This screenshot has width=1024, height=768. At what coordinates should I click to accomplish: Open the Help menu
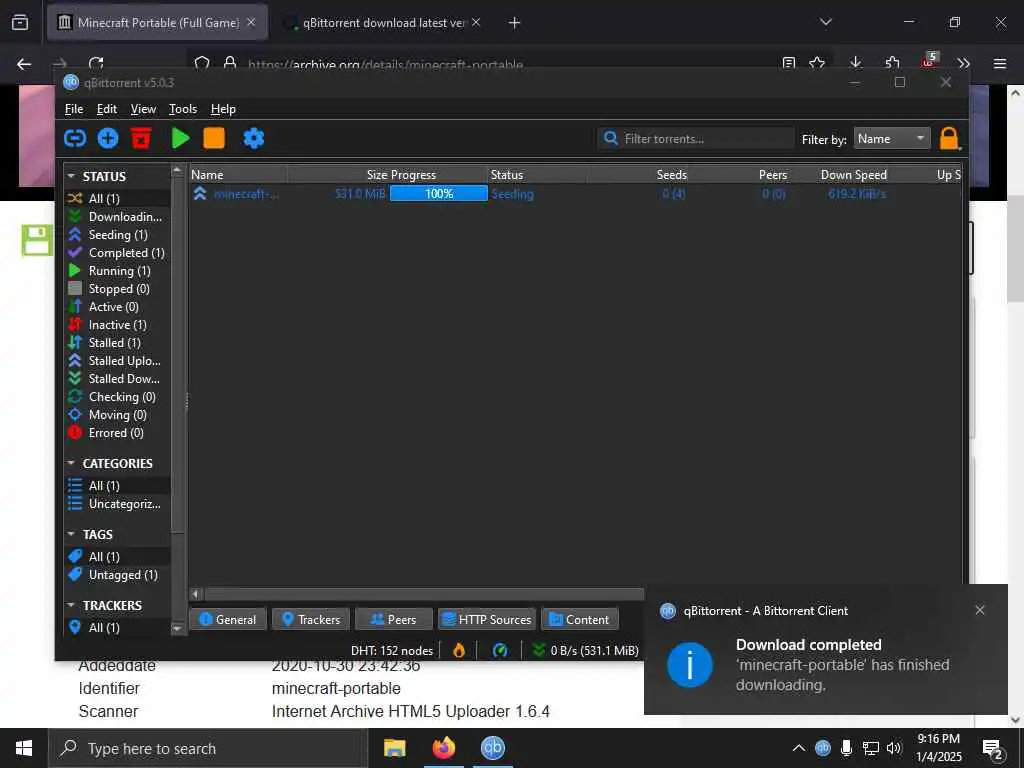point(223,109)
